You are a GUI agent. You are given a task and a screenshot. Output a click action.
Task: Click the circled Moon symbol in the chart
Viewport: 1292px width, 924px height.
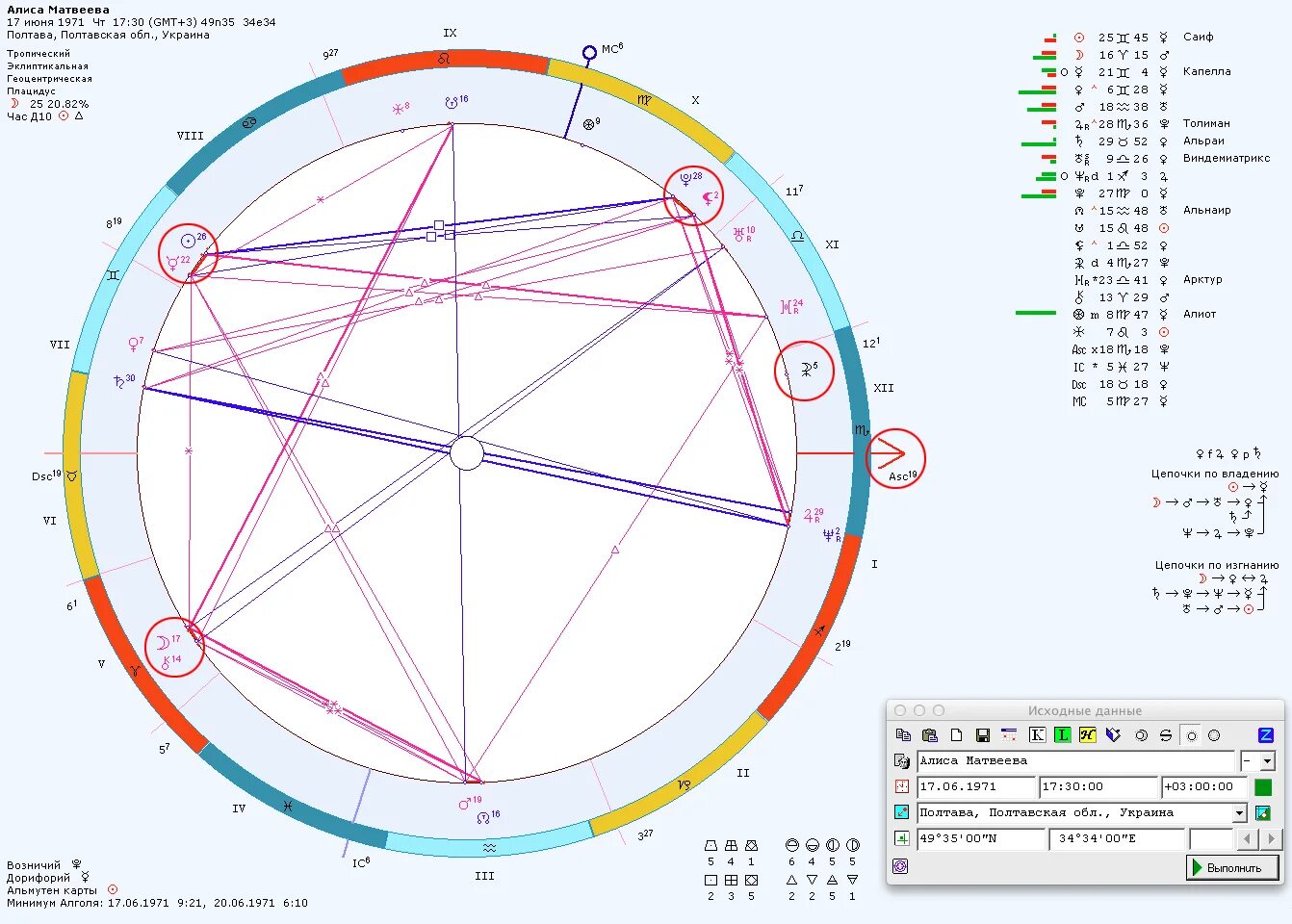click(x=163, y=642)
